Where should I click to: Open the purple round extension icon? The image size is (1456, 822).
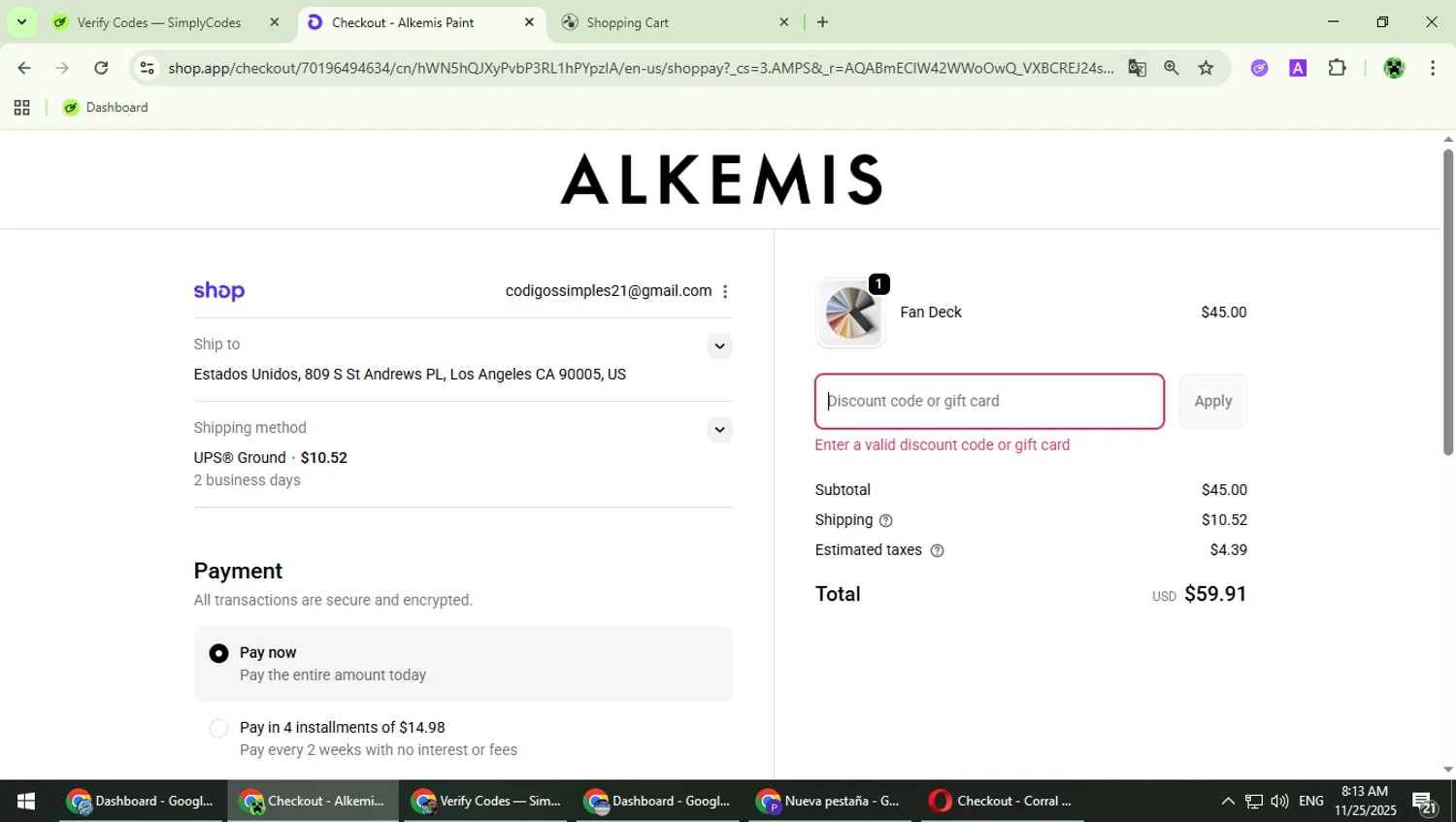pyautogui.click(x=1259, y=68)
